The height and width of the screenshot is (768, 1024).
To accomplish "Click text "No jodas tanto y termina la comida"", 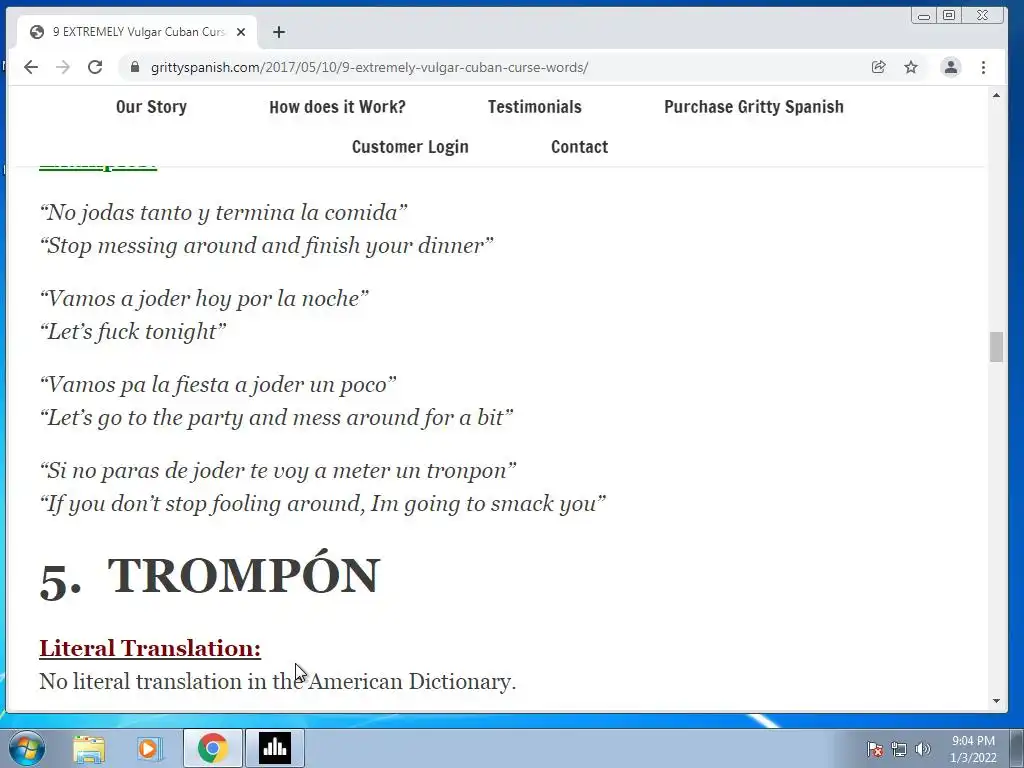I will tap(223, 213).
